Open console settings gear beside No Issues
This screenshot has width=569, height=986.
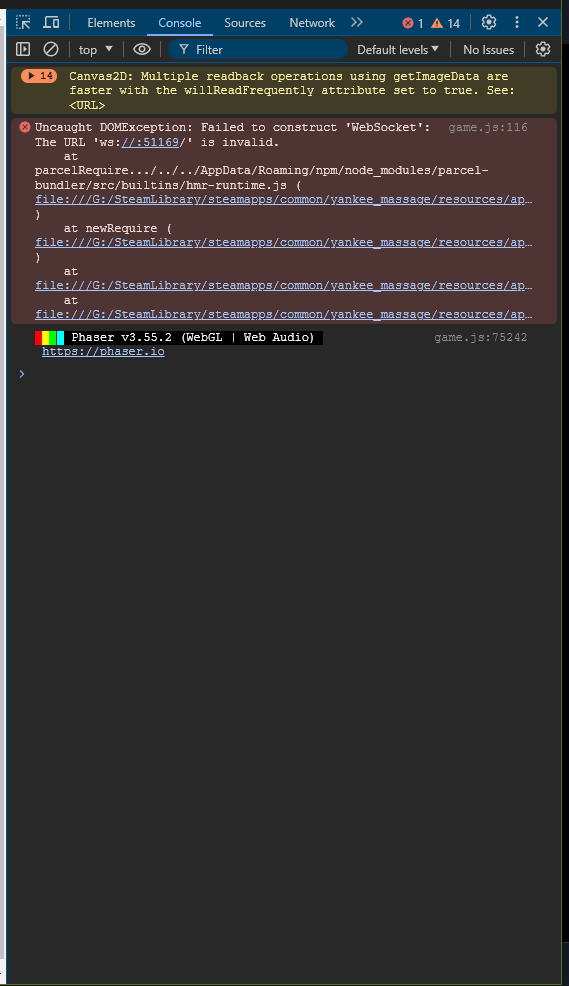pos(543,49)
